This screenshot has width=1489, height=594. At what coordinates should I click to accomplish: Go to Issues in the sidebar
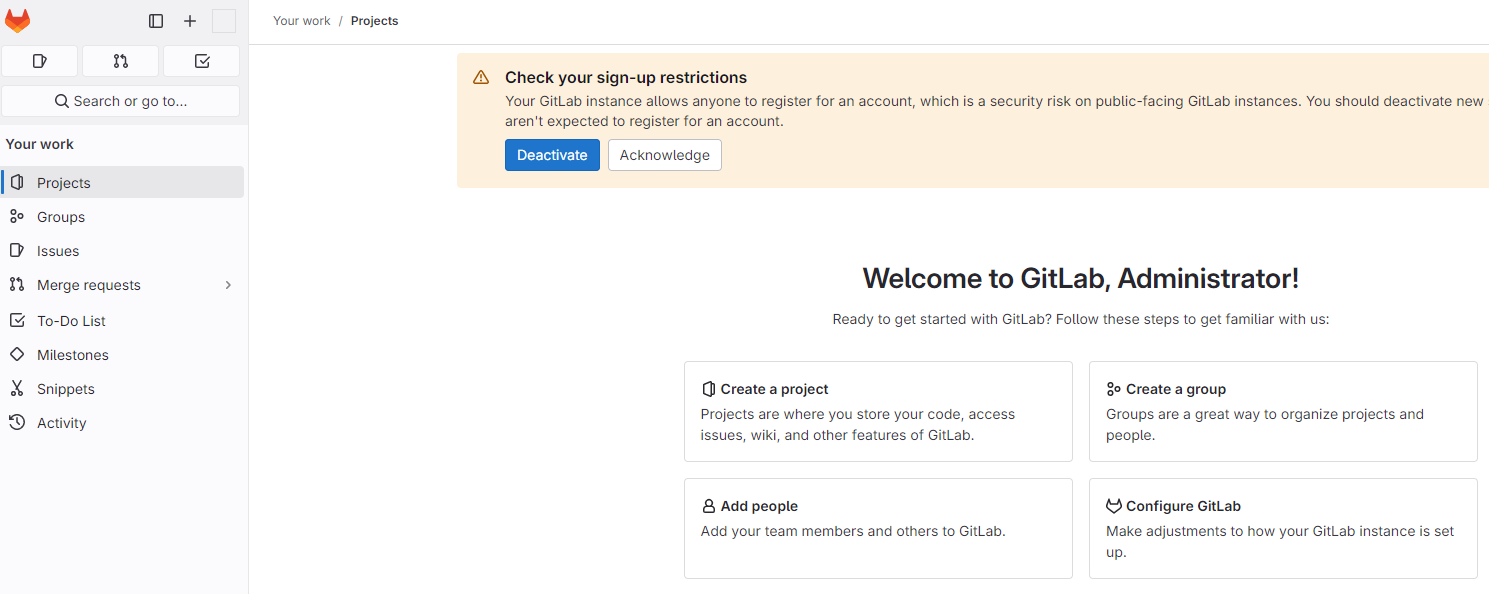click(58, 251)
